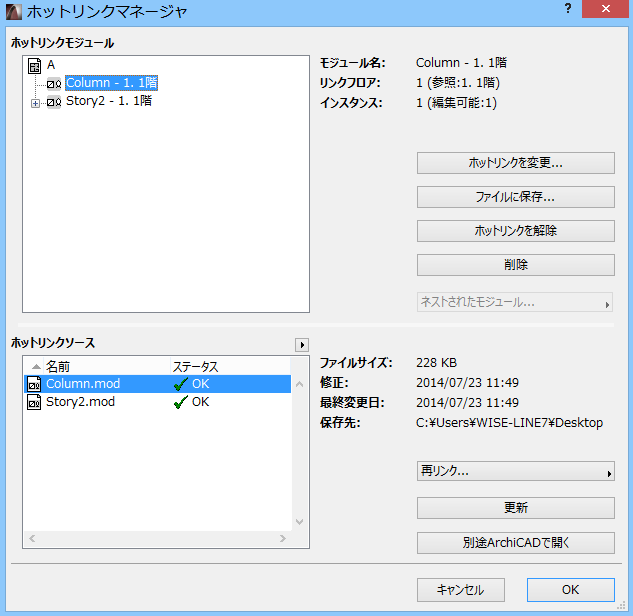Select Column - 1. 1階 in module tree
The height and width of the screenshot is (616, 633).
point(111,83)
